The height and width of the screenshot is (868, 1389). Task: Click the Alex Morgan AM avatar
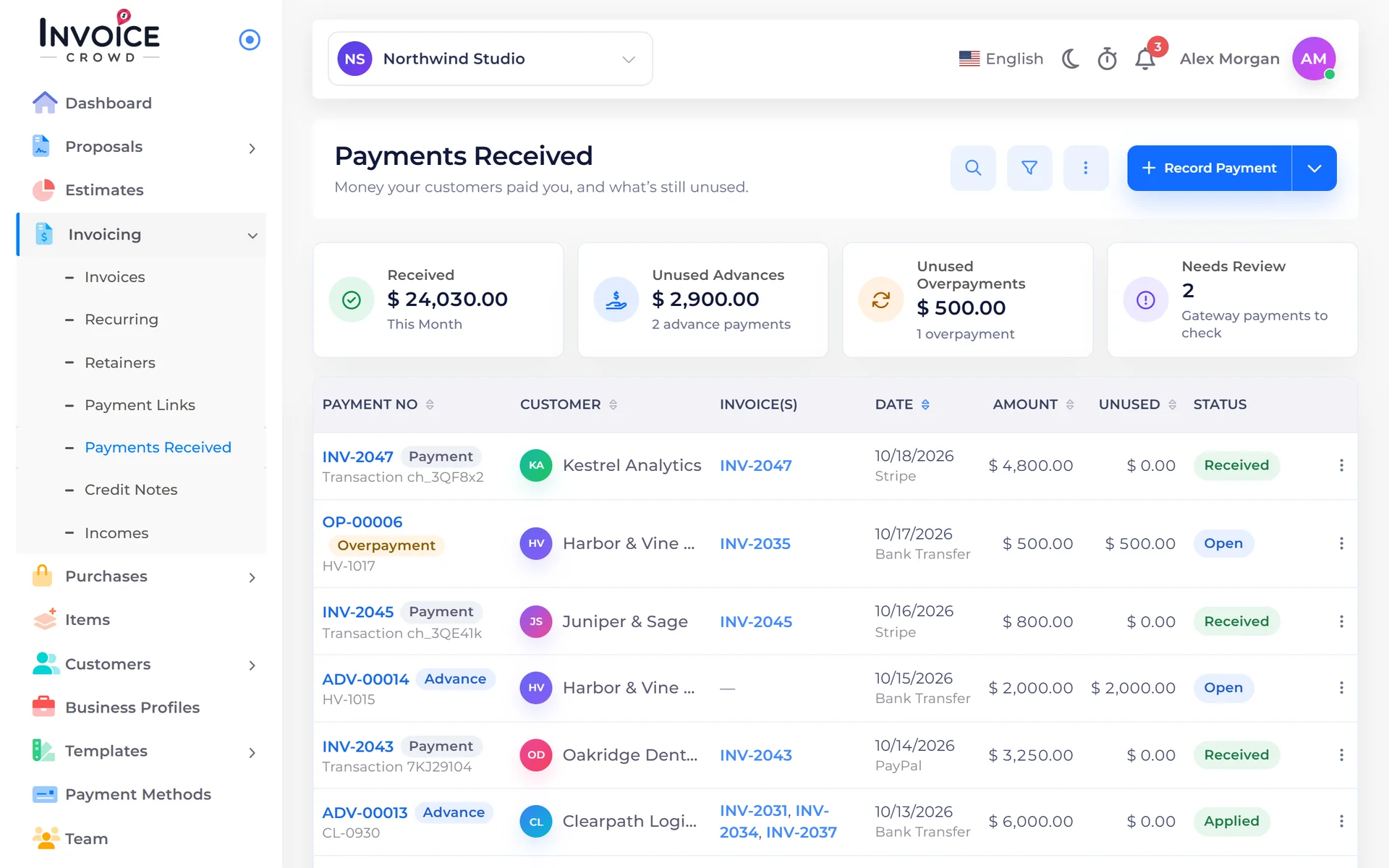pyautogui.click(x=1314, y=59)
